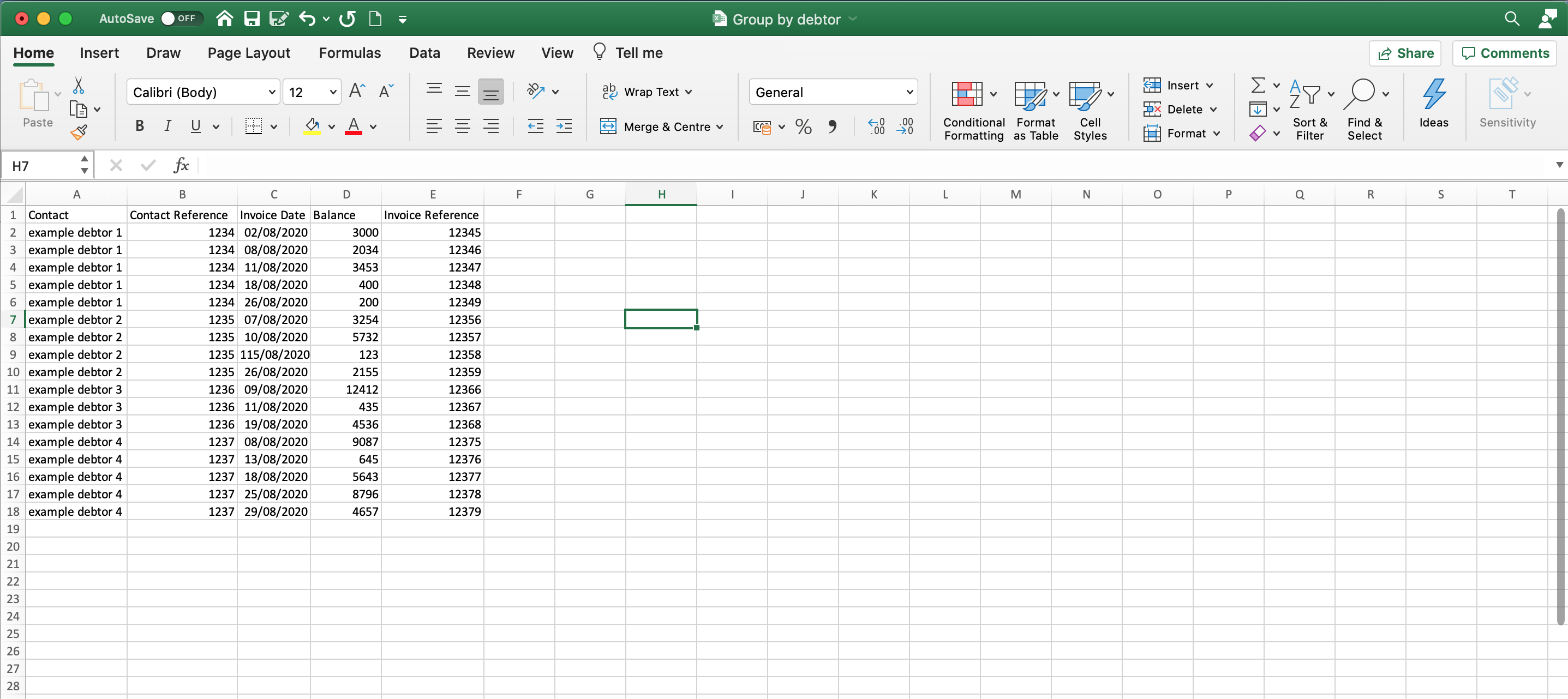Click the Copy icon
Screen dimensions: 1568x699
(x=79, y=110)
